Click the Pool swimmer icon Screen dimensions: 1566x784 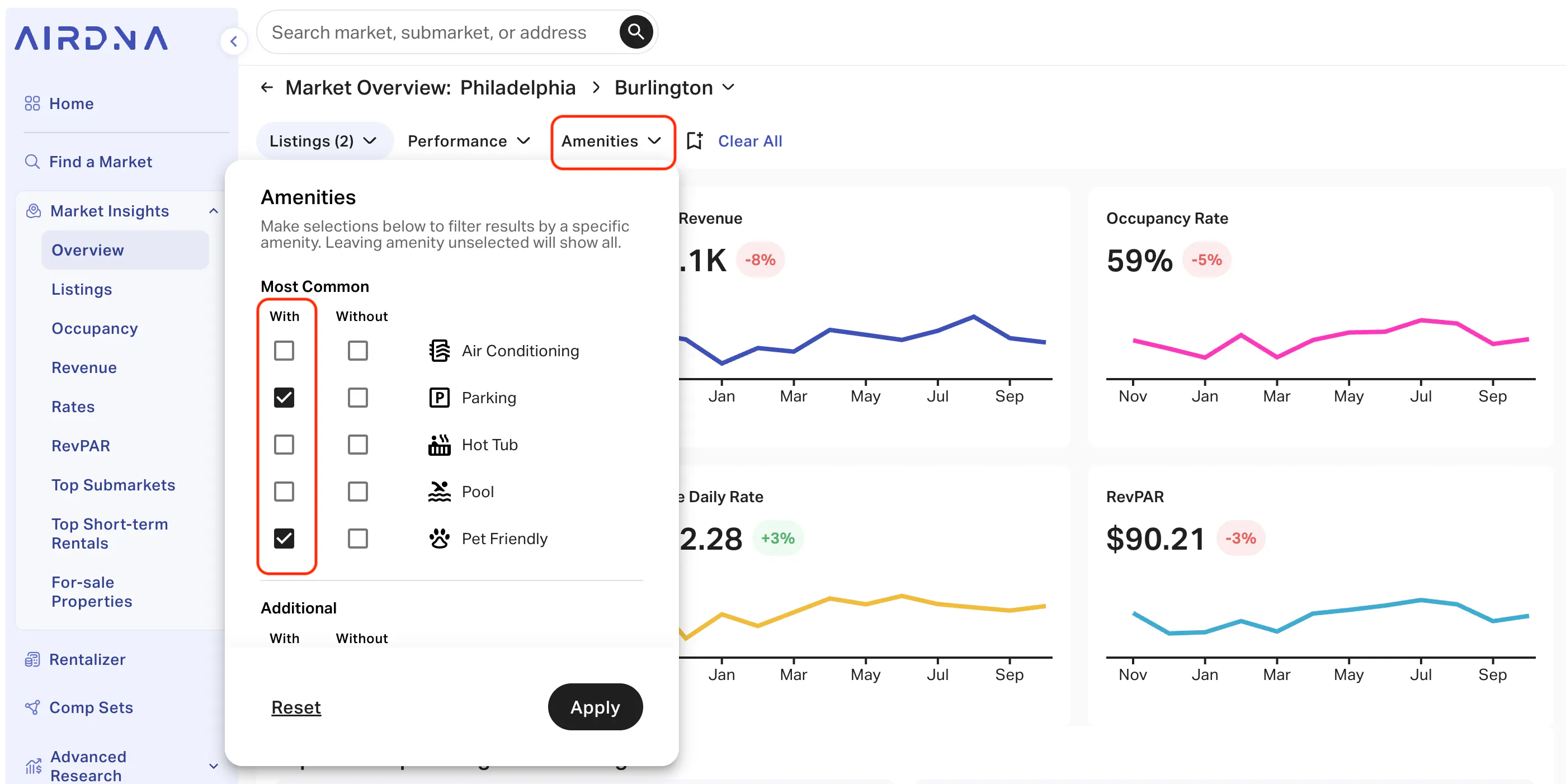coord(440,492)
